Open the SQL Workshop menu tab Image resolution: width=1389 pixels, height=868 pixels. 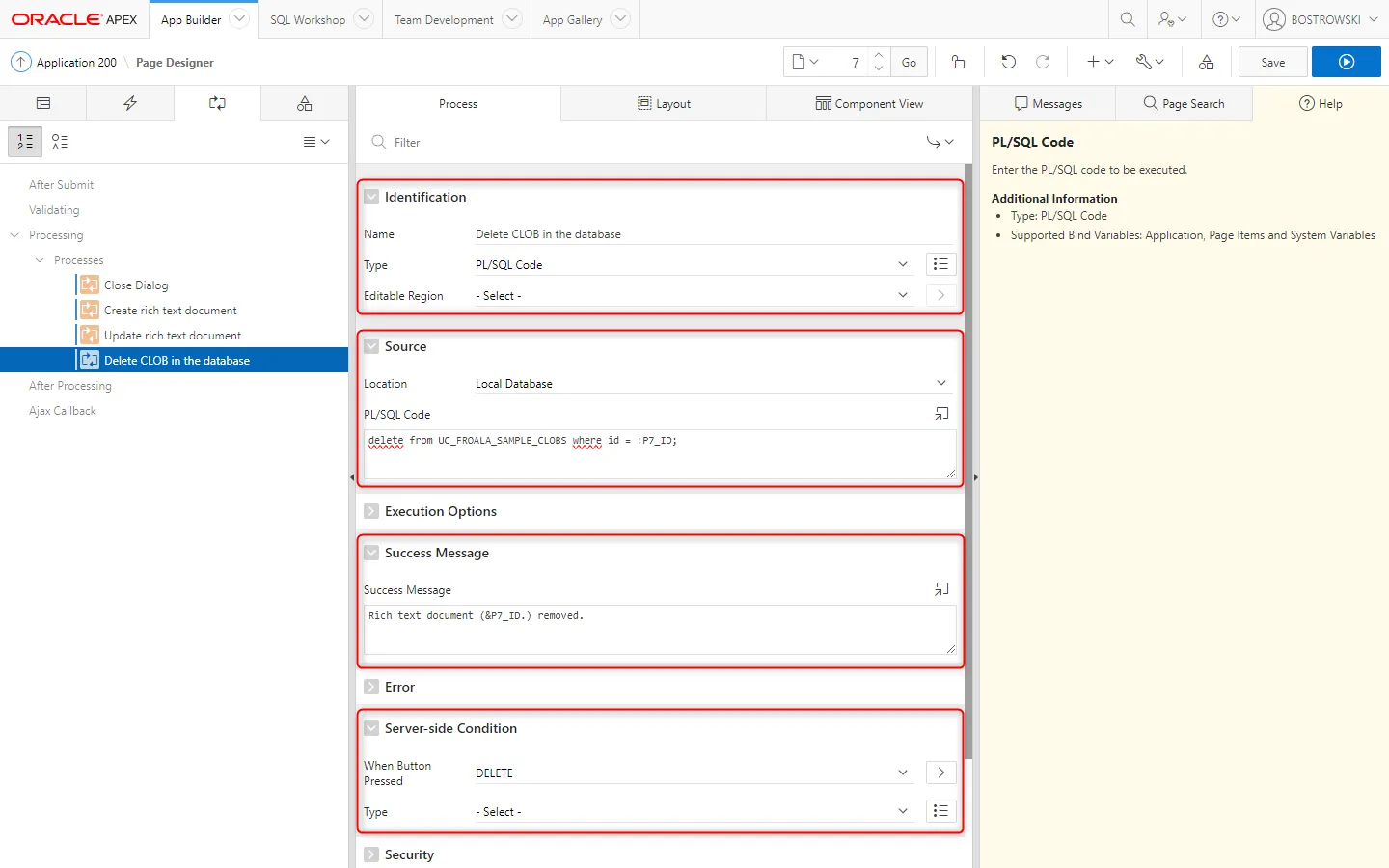point(307,19)
